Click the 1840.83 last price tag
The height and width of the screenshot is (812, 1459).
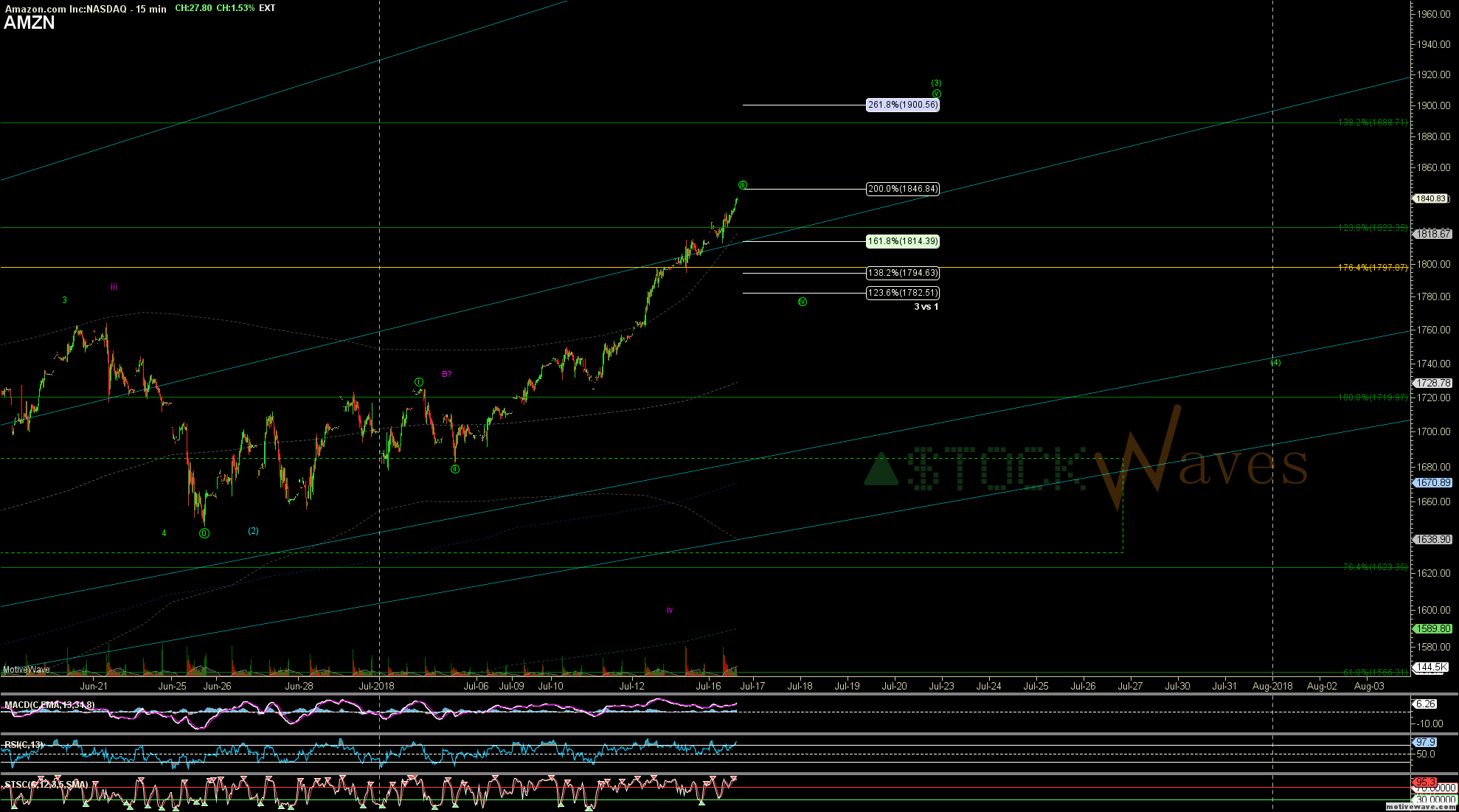1432,198
